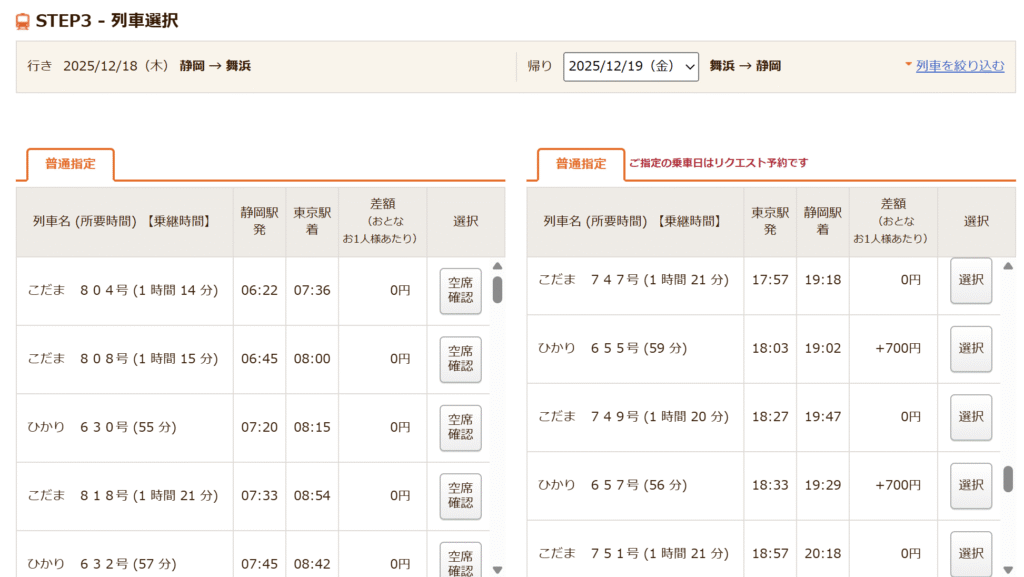Click the up arrow of the outbound list scrollbar

497,267
